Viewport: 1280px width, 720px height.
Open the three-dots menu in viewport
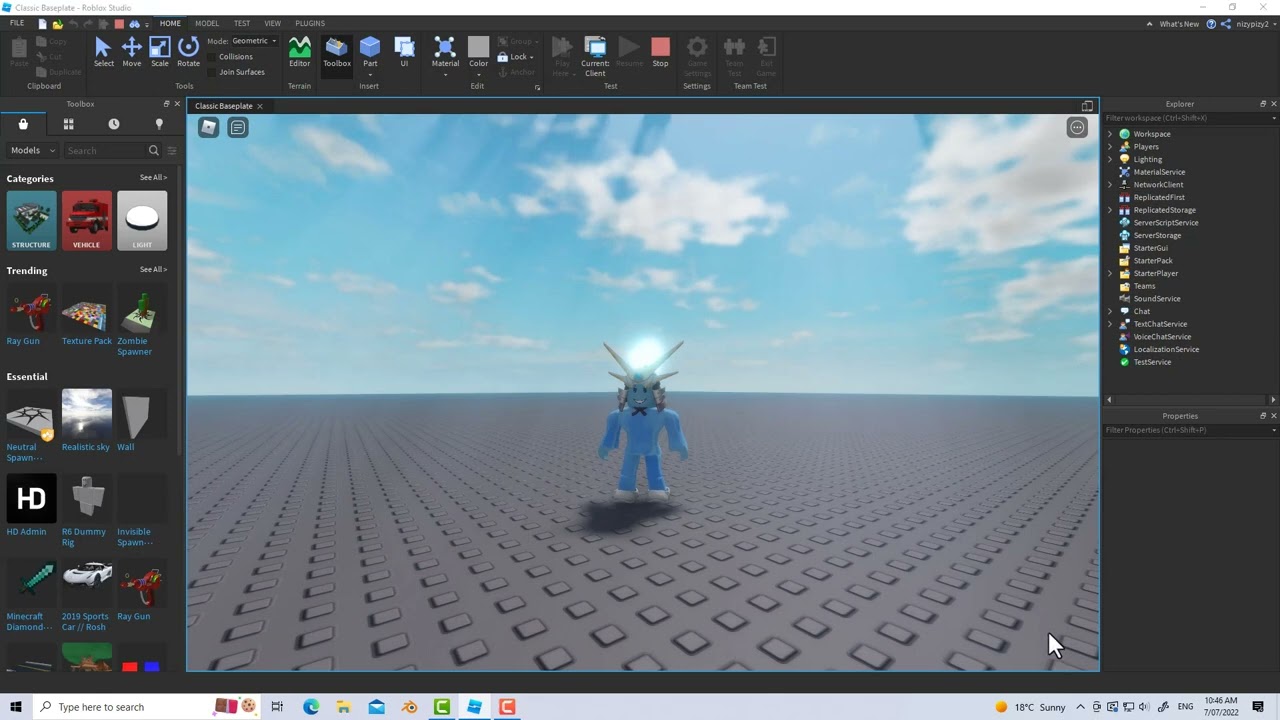coord(1077,127)
